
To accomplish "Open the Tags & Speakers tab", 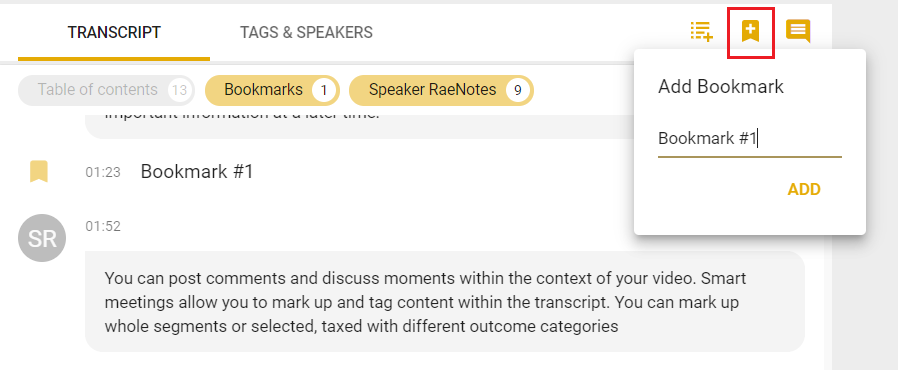I will click(x=306, y=32).
